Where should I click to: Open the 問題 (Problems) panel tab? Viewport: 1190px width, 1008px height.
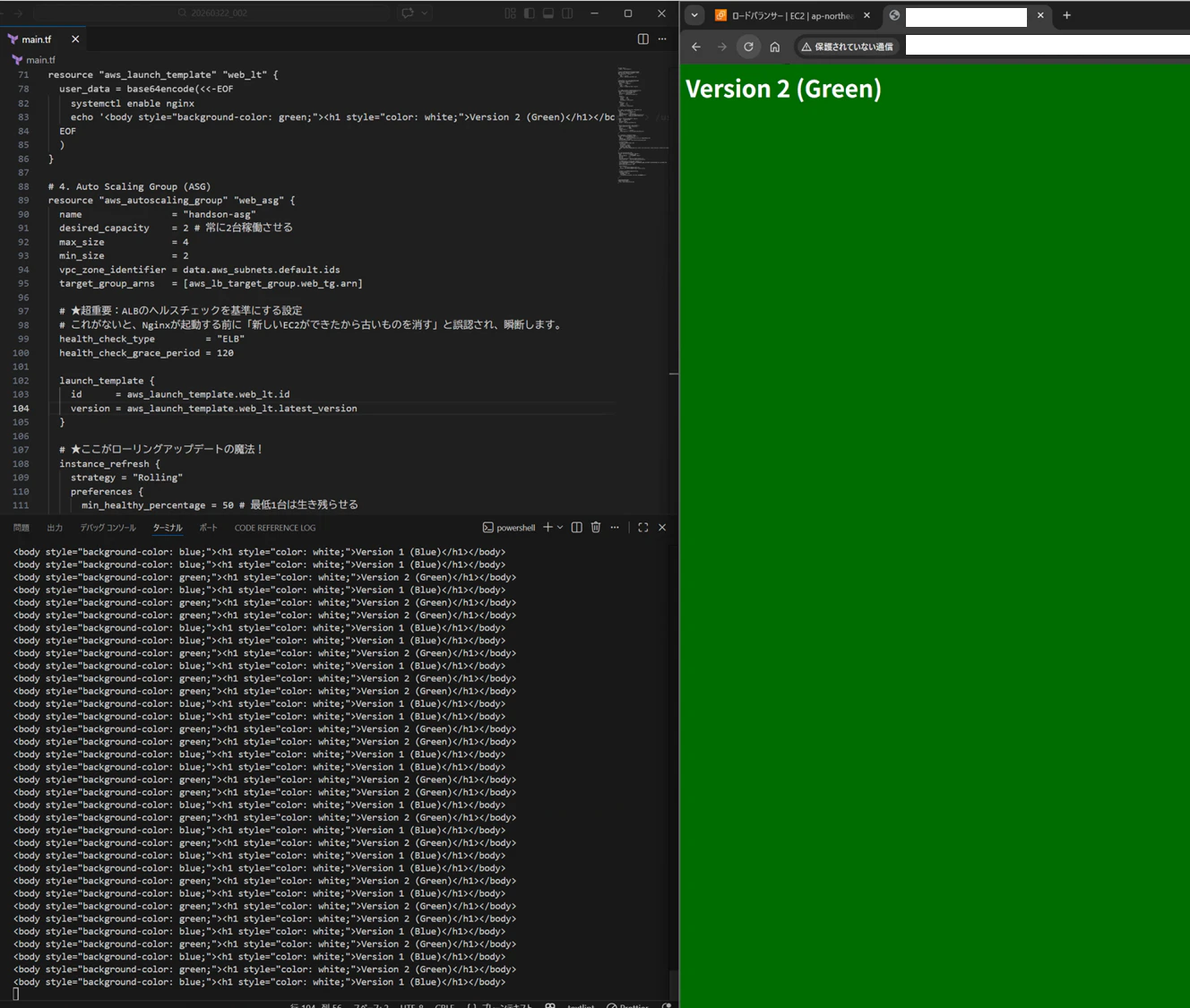[22, 528]
